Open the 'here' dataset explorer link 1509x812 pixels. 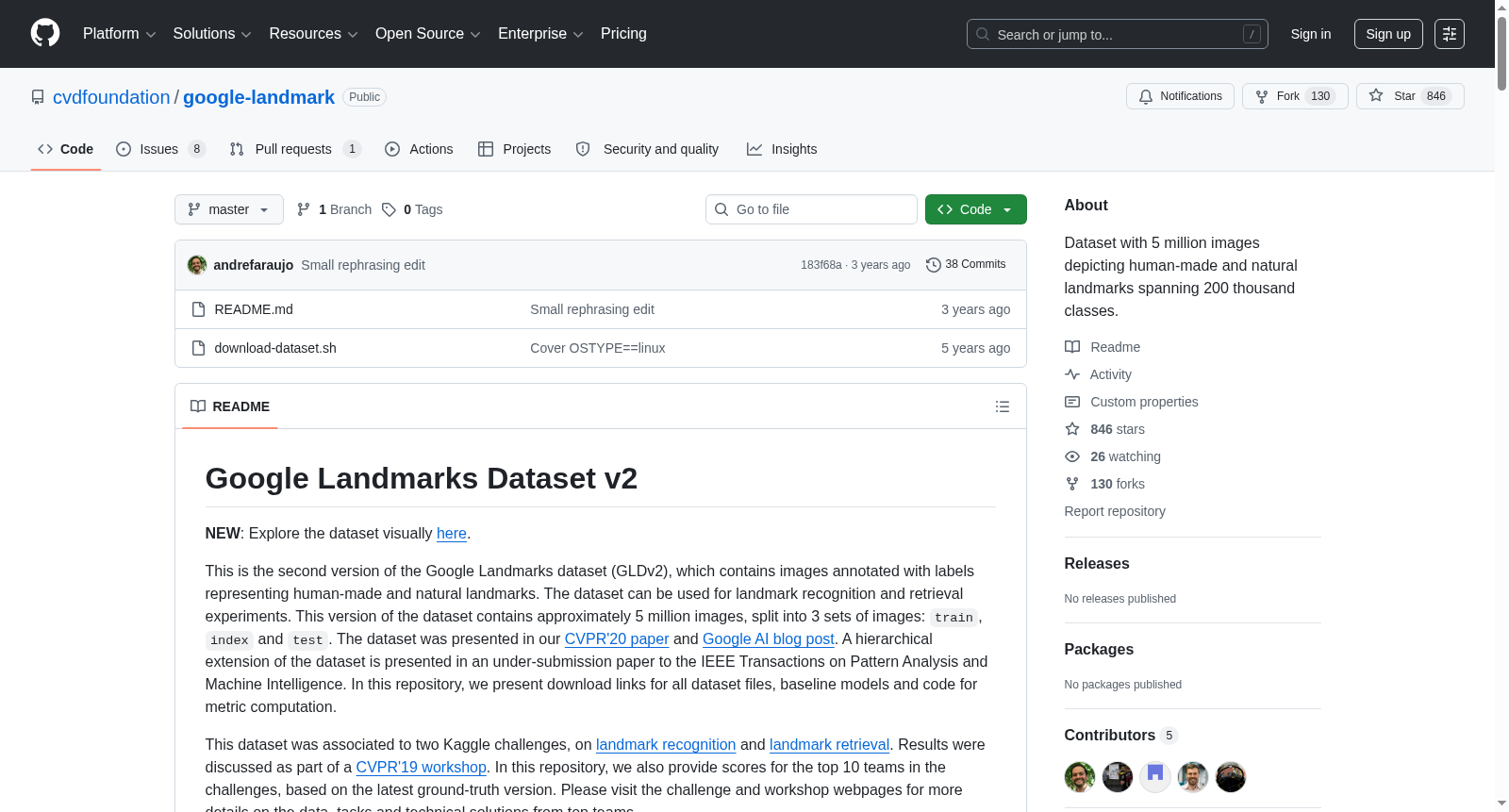(x=452, y=534)
